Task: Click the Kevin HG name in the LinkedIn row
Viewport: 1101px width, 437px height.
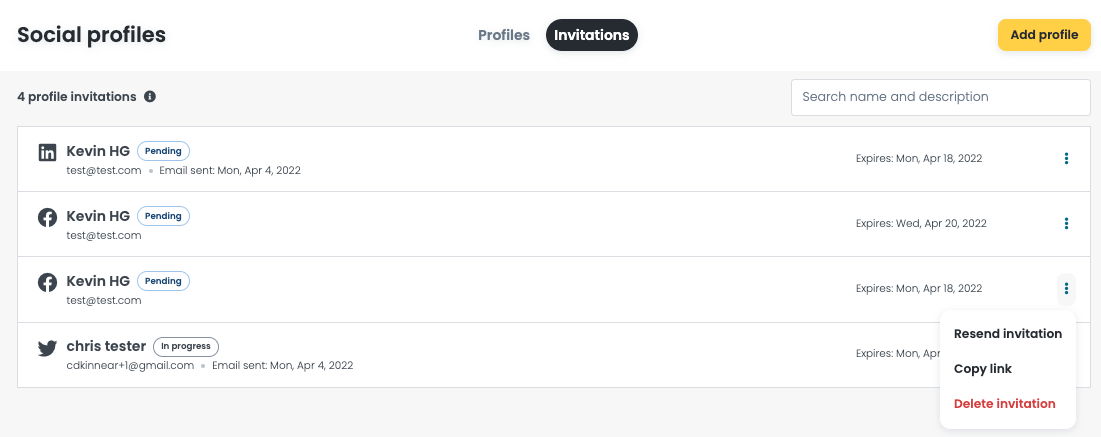Action: [x=98, y=150]
